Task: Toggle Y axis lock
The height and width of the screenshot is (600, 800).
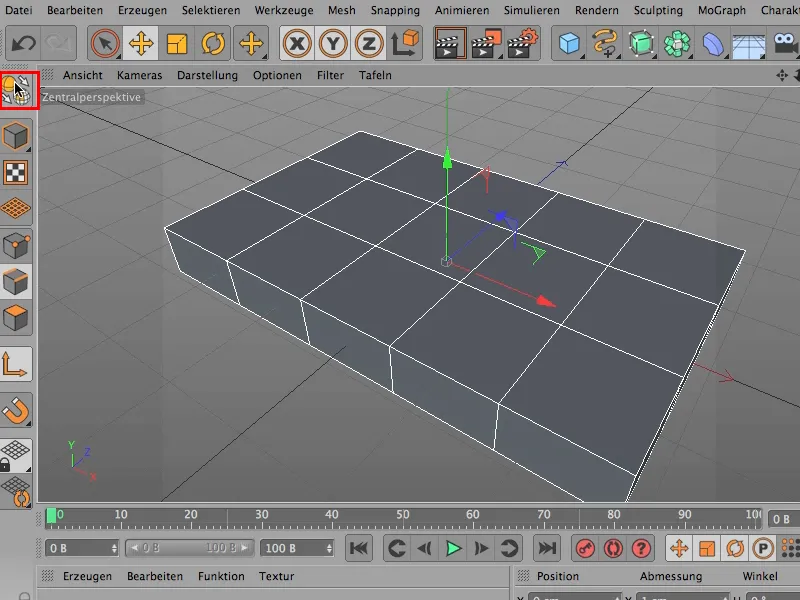Action: (333, 43)
